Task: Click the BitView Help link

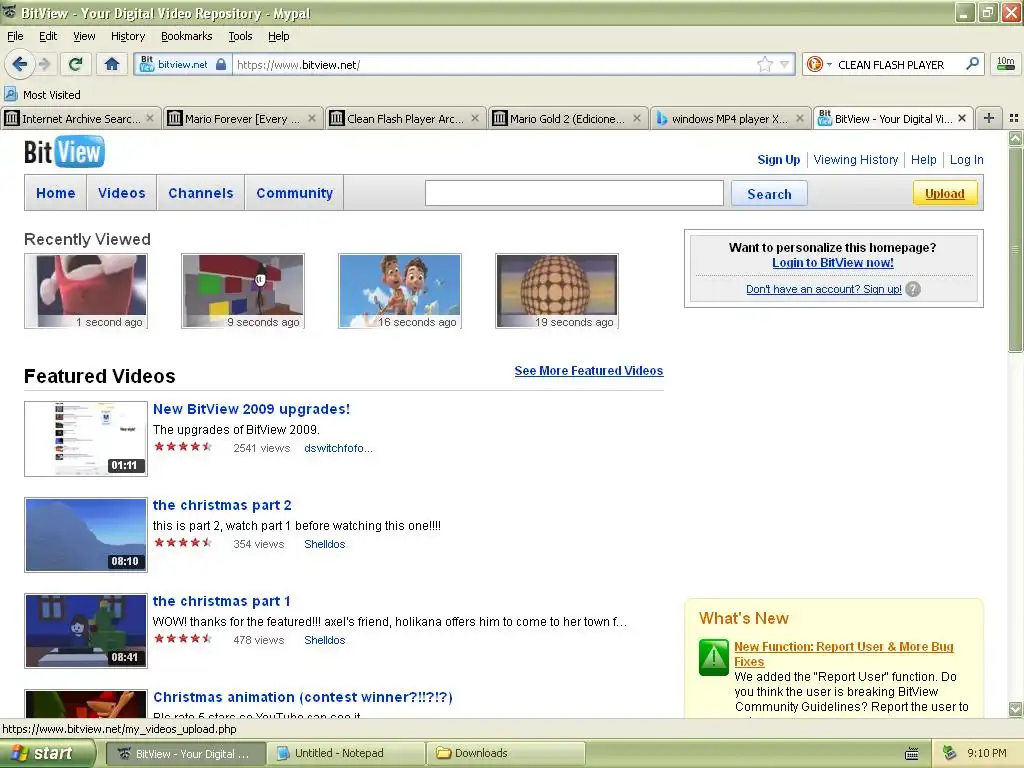Action: tap(923, 159)
